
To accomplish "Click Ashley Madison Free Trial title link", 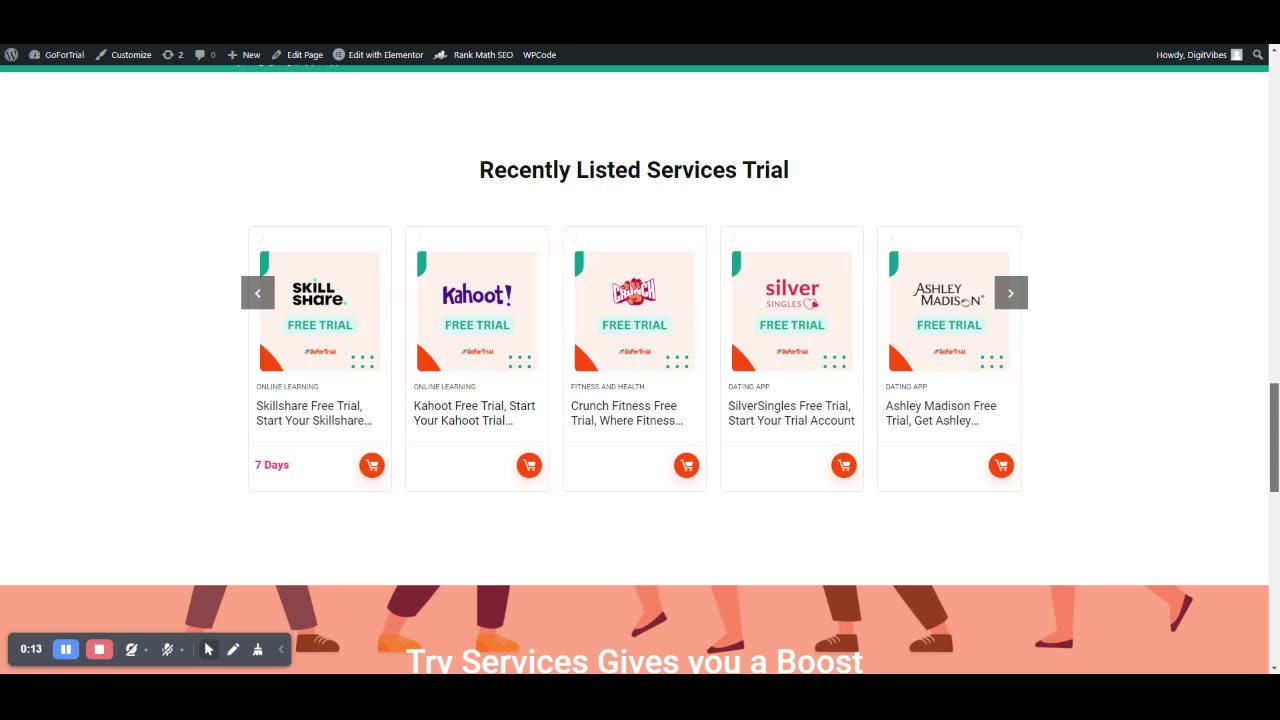I will 941,413.
